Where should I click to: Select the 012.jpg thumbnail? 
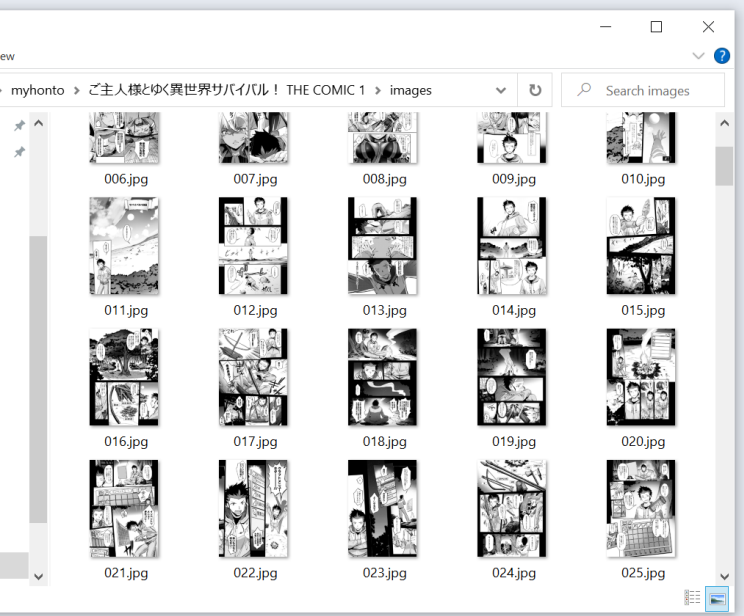tap(253, 246)
